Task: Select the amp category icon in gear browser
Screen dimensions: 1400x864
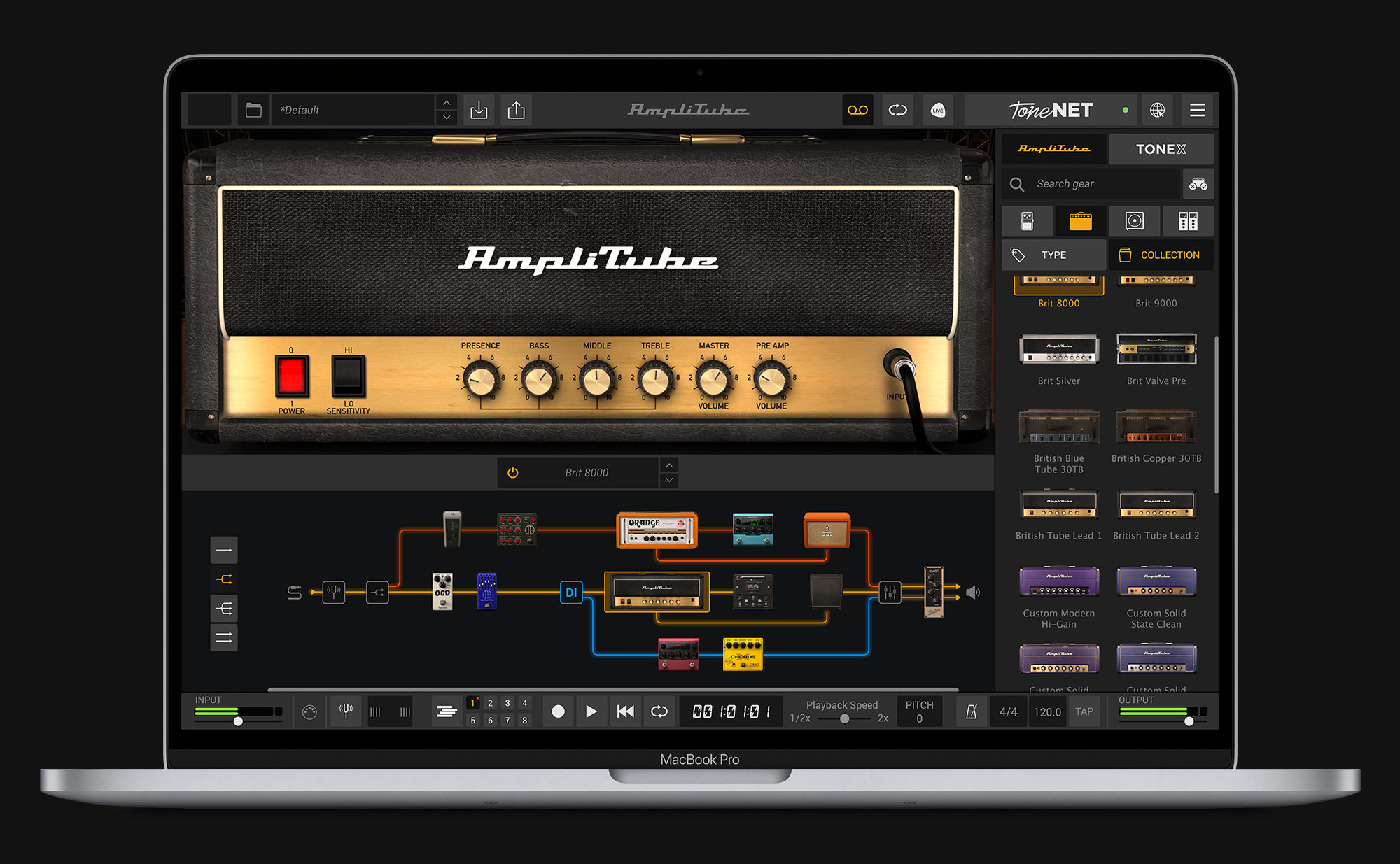Action: pyautogui.click(x=1080, y=222)
